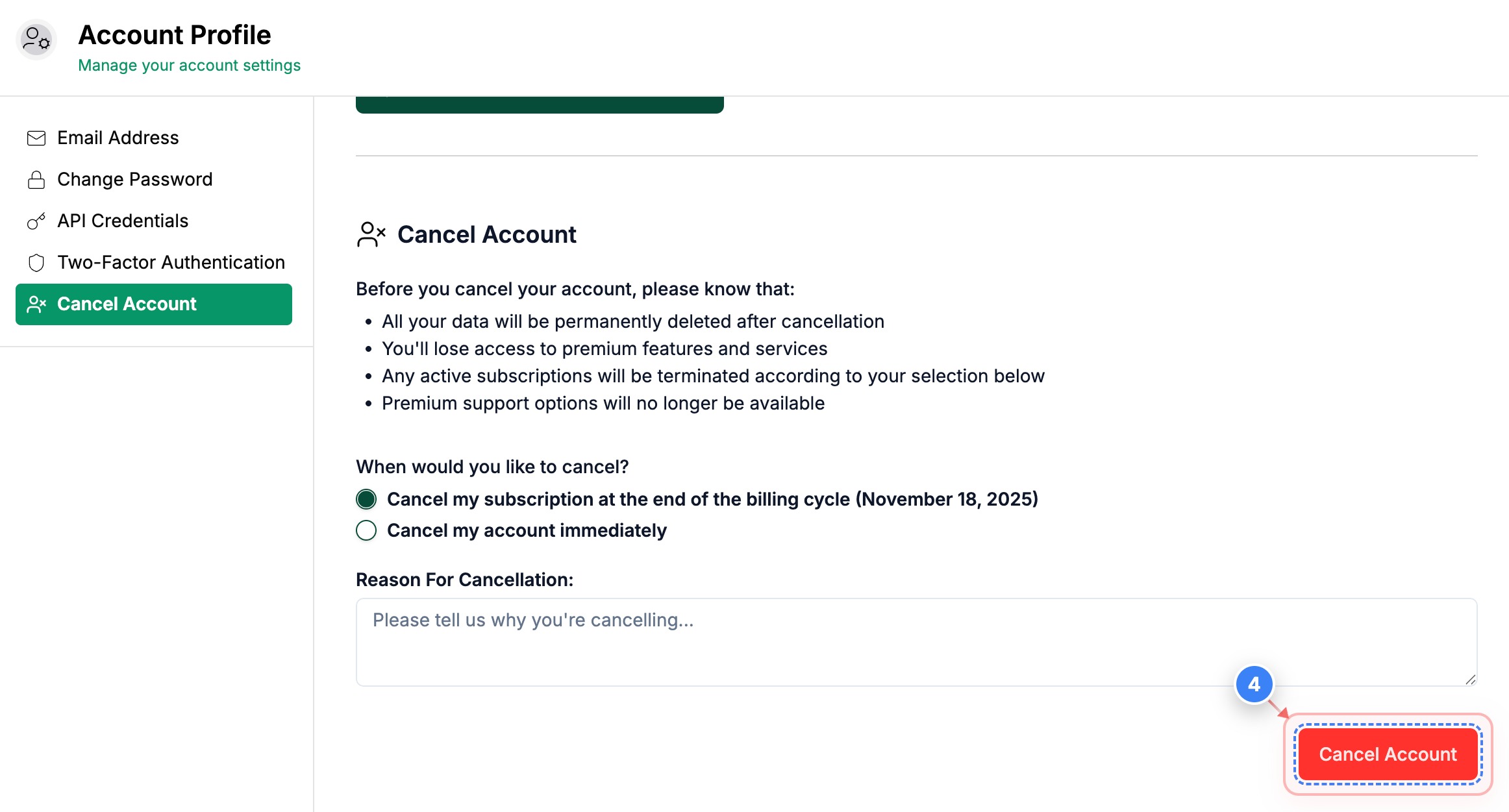Switch to the Two-Factor Authentication section

pos(171,263)
